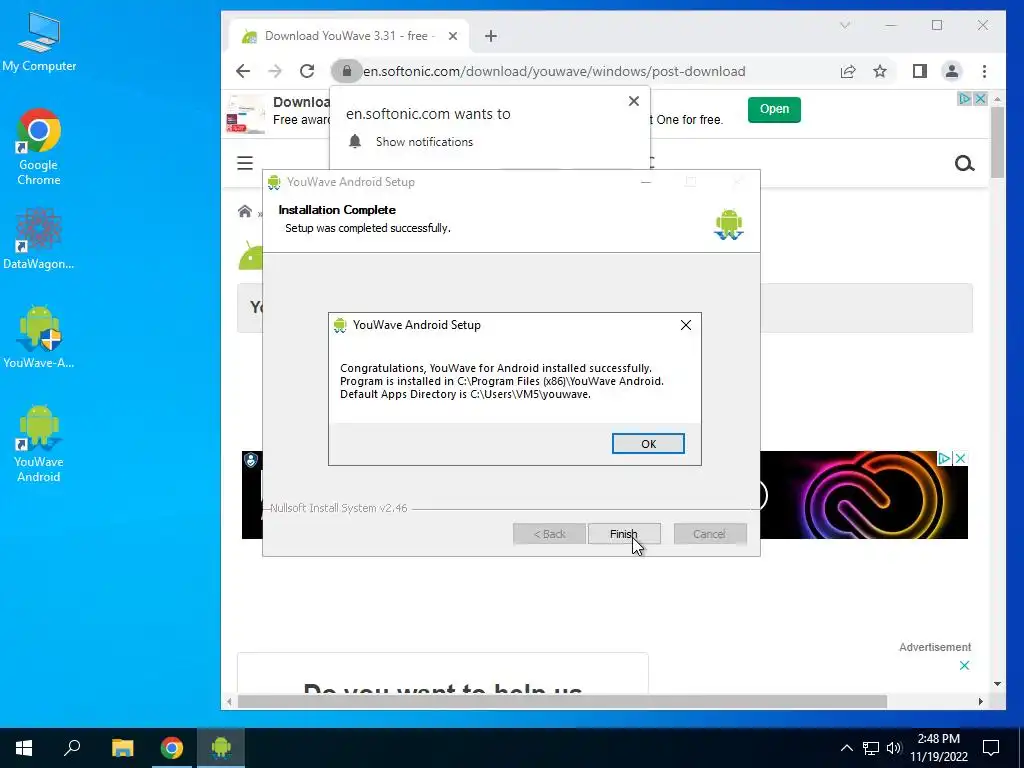Viewport: 1024px width, 768px height.
Task: Go back in Chrome browser
Action: coord(243,71)
